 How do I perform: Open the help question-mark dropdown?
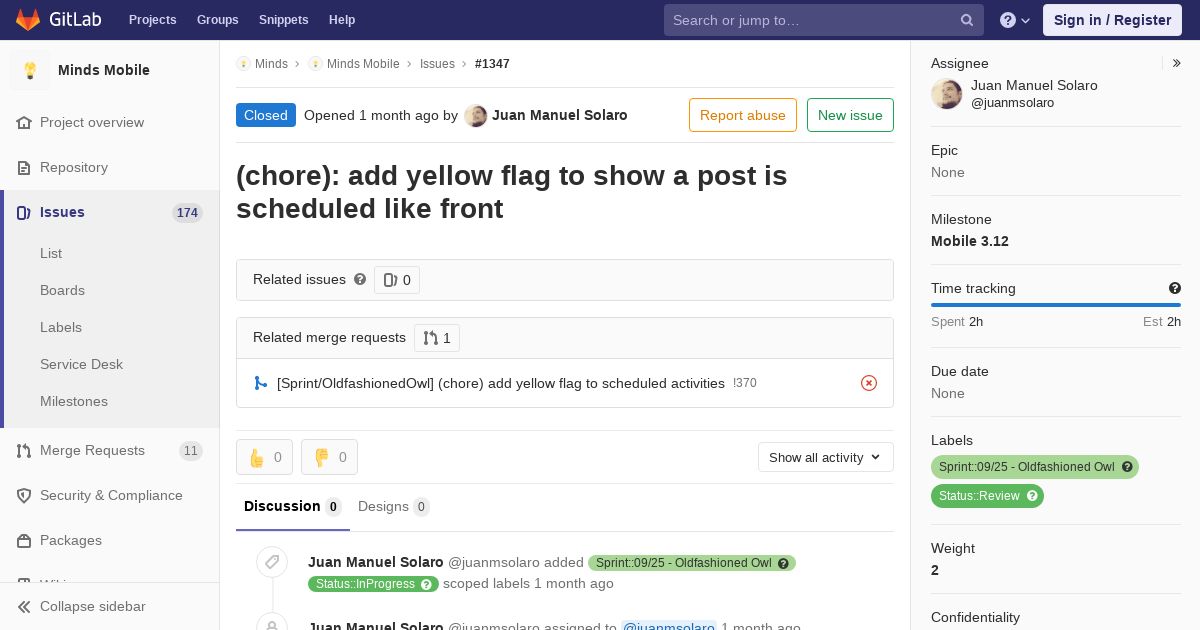pos(1015,20)
